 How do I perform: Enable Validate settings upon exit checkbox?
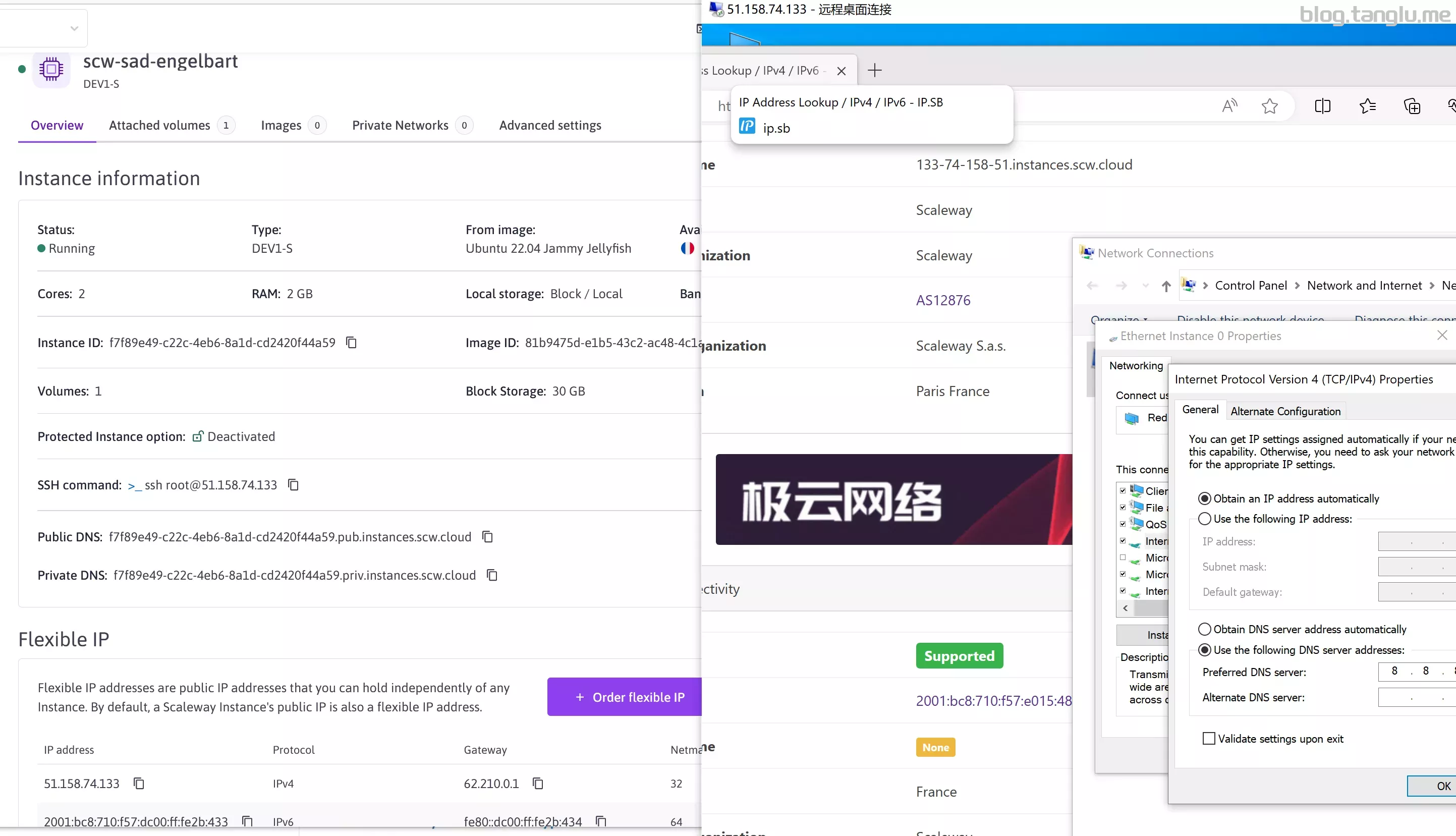1209,739
